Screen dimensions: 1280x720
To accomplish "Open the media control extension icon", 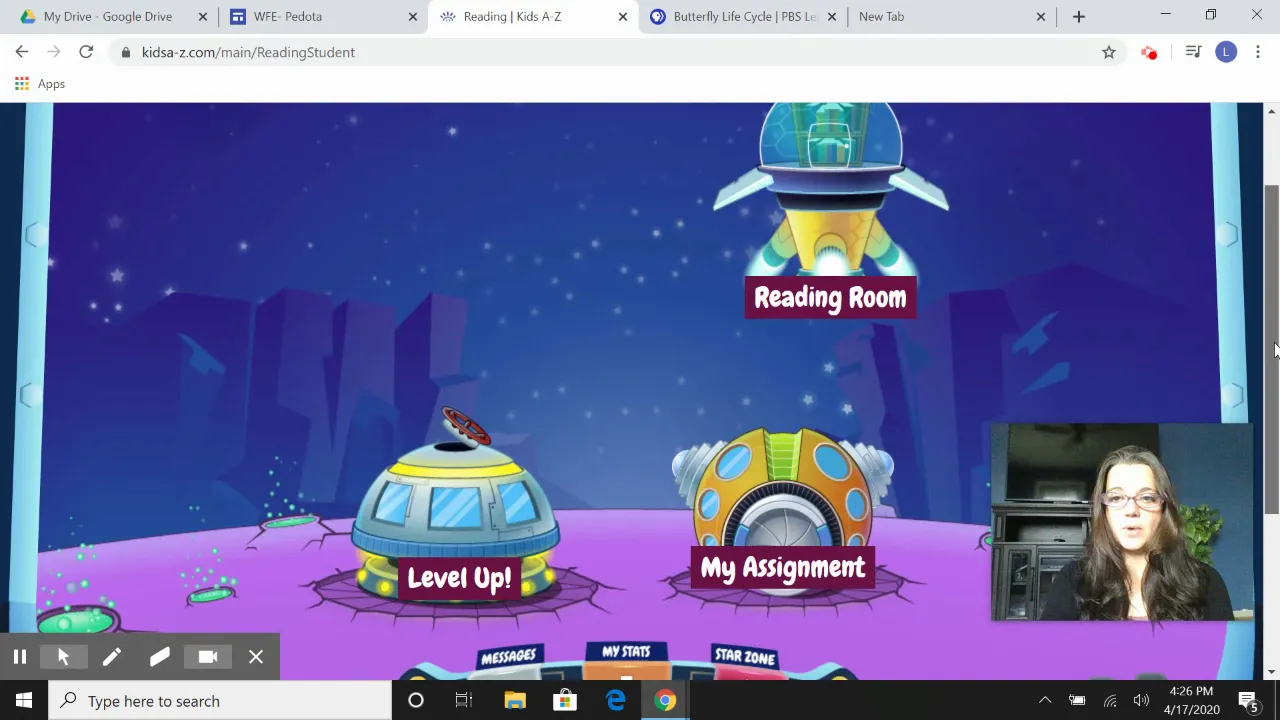I will (x=1192, y=52).
